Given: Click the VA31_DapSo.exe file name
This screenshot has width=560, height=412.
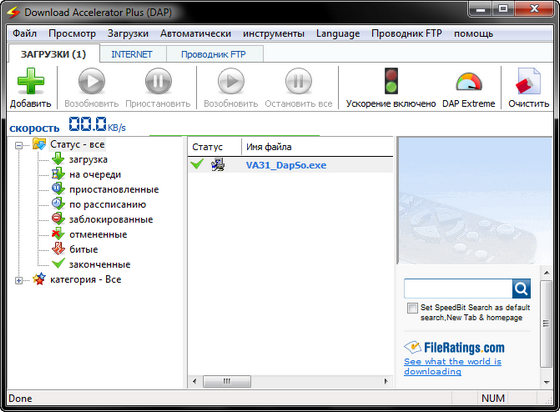Looking at the screenshot, I should pos(286,165).
